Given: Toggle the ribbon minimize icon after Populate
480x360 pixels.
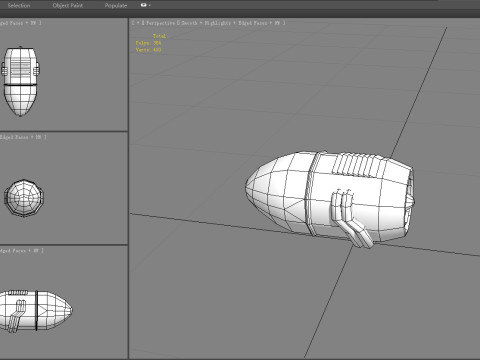Looking at the screenshot, I should (145, 5).
